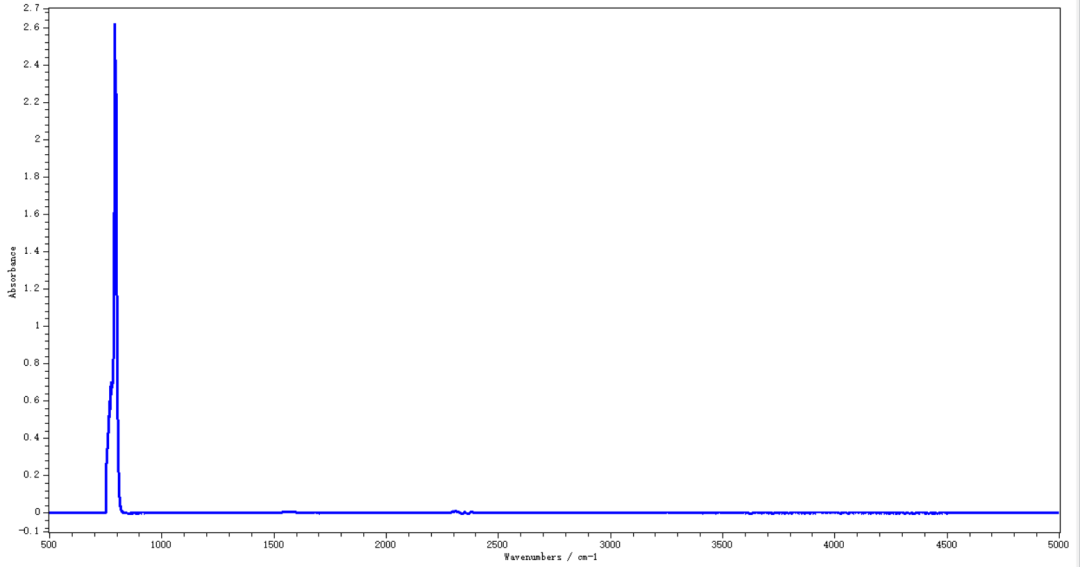Click the noisy baseline region near 4000 wavenumbers
The image size is (1080, 567).
[835, 512]
